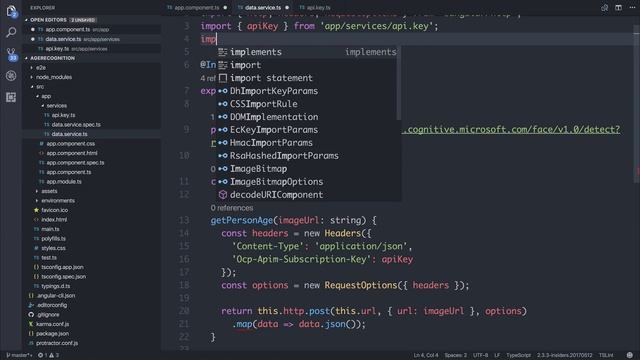Open the cognitive.microsoft.com URL link in code
The width and height of the screenshot is (640, 360).
pos(511,130)
